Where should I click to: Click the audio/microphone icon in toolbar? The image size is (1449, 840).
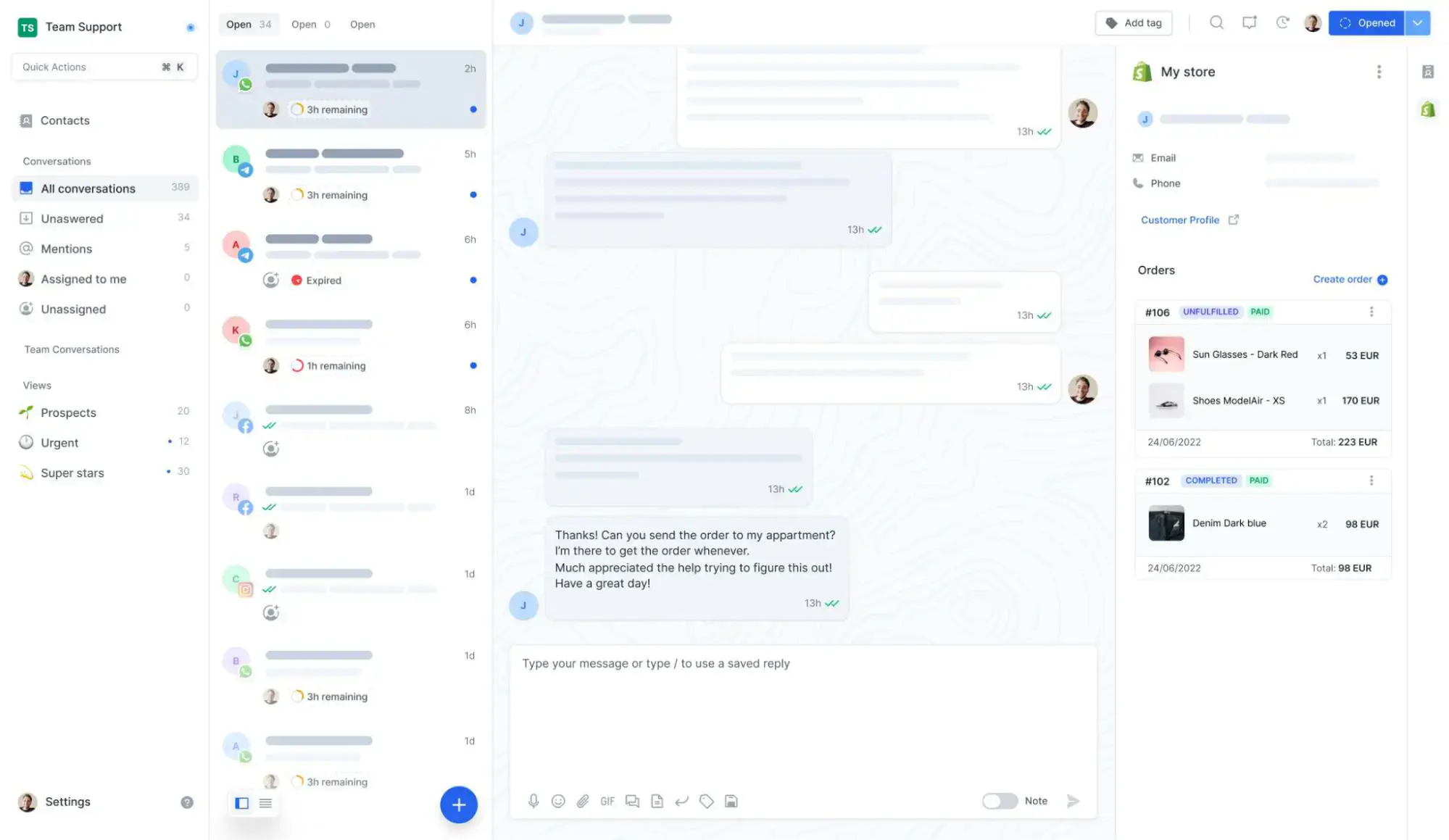pyautogui.click(x=534, y=800)
